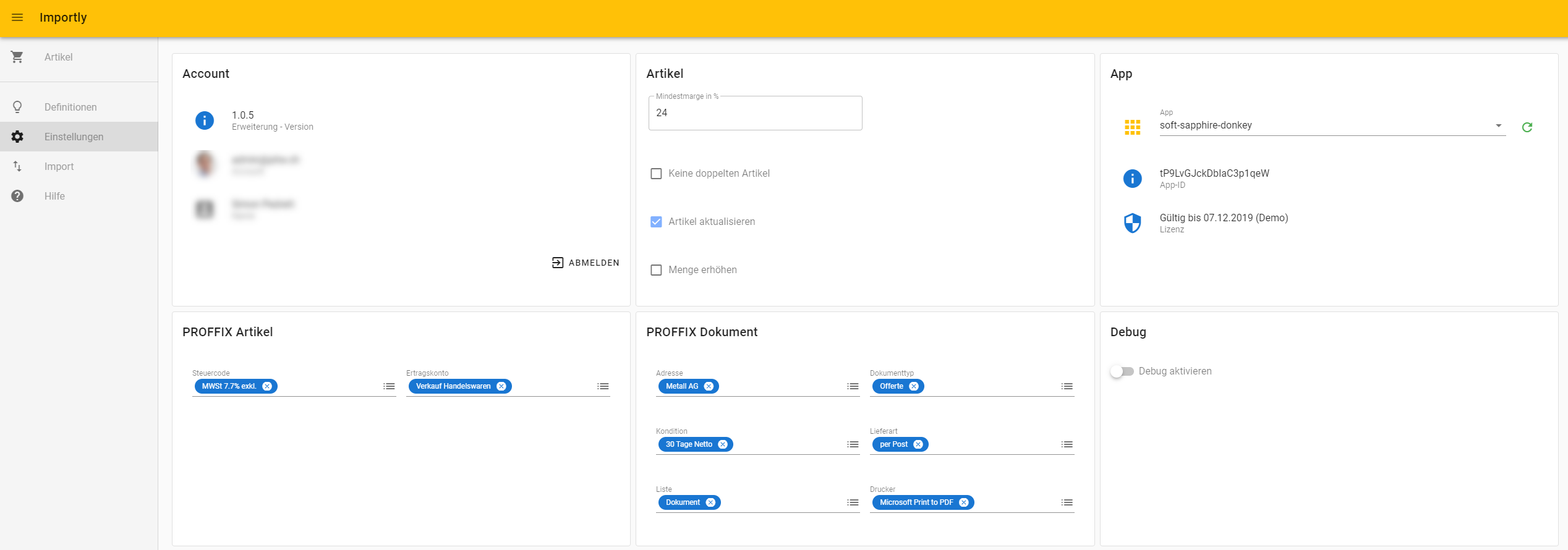Screen dimensions: 1568x550
Task: Open the list selector for Lieferart
Action: [1067, 444]
